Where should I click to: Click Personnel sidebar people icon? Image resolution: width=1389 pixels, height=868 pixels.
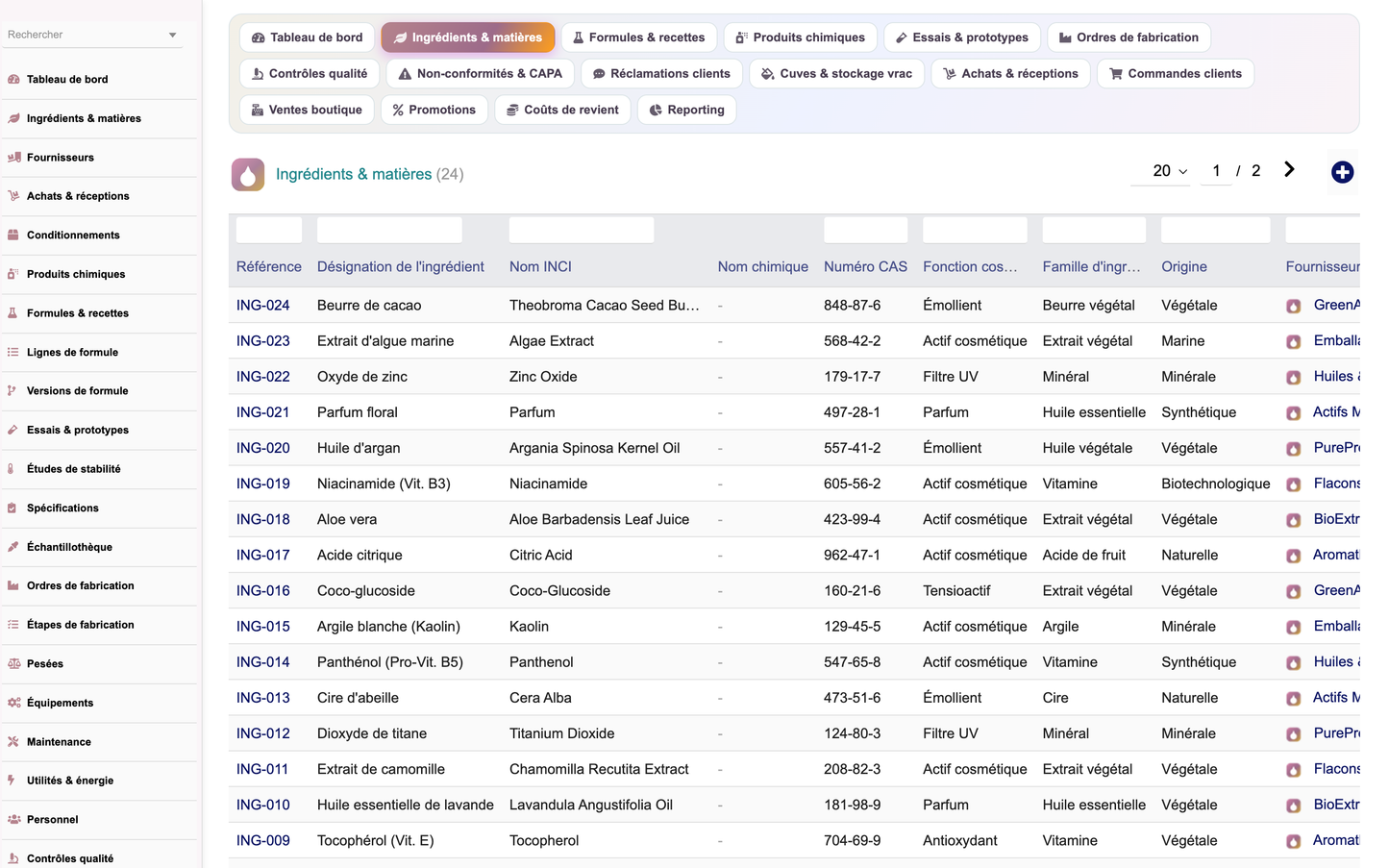(x=13, y=820)
